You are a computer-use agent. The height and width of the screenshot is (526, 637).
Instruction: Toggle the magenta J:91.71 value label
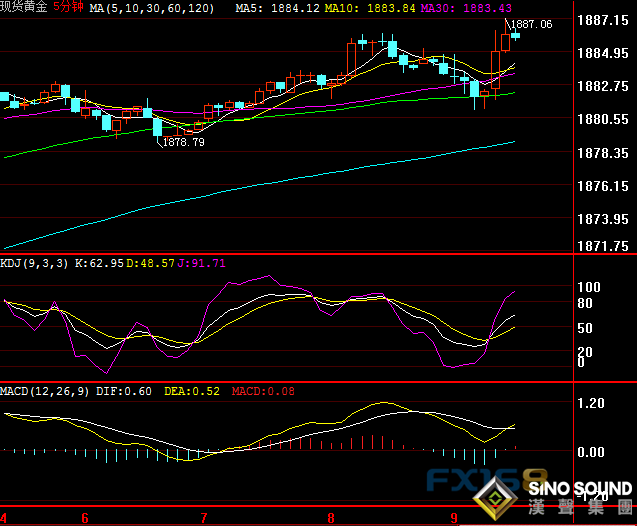tap(203, 264)
